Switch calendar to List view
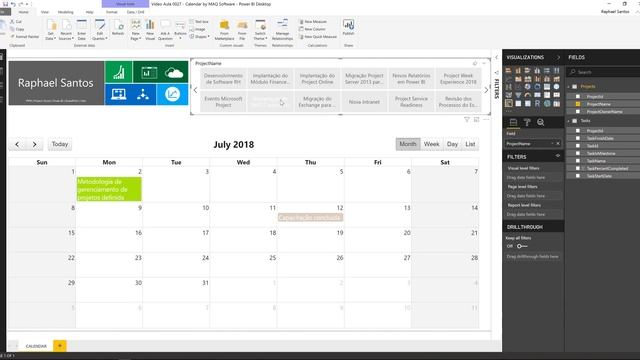This screenshot has height=360, width=640. (470, 144)
